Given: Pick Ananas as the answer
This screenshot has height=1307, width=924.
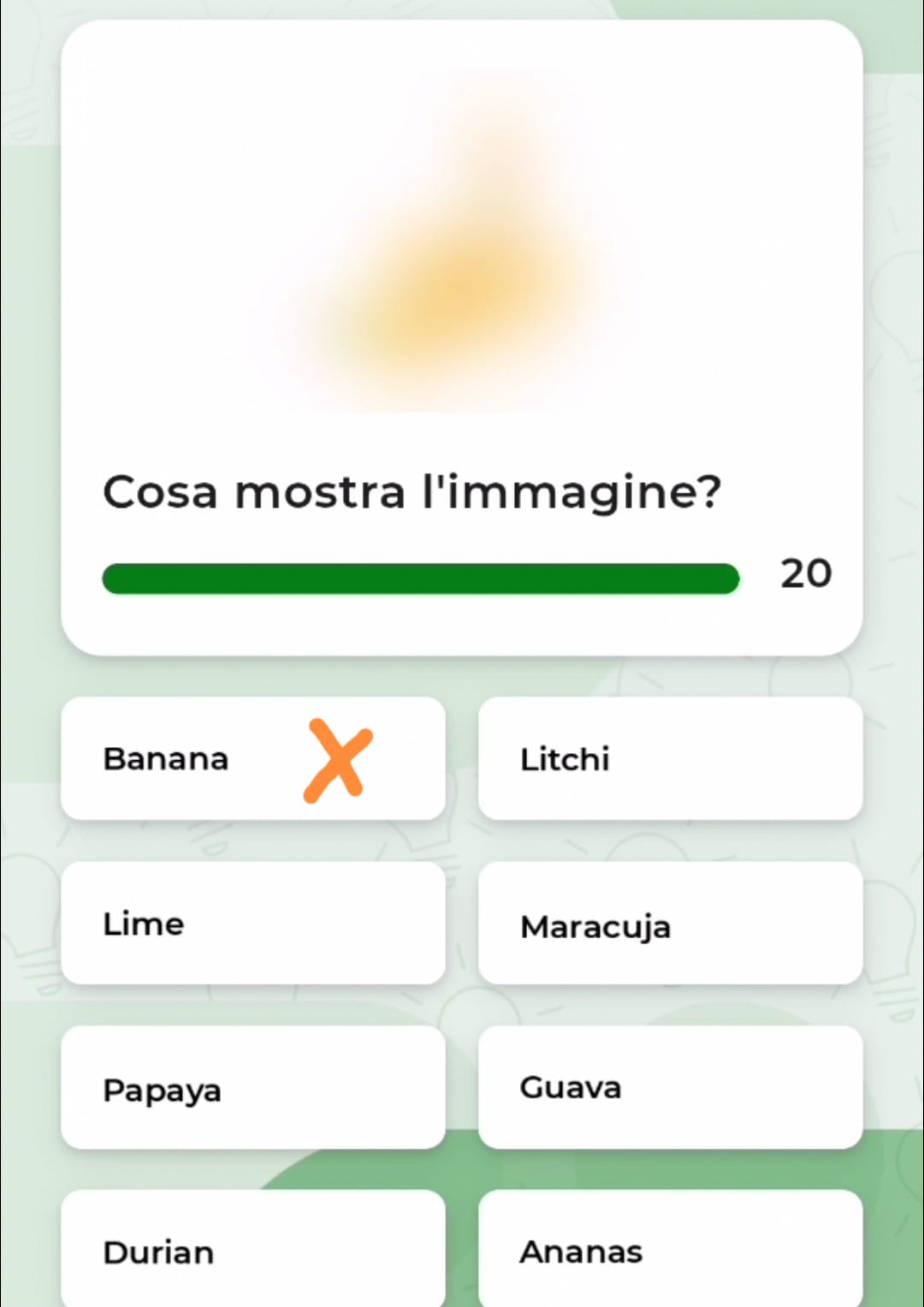Looking at the screenshot, I should pyautogui.click(x=670, y=1250).
